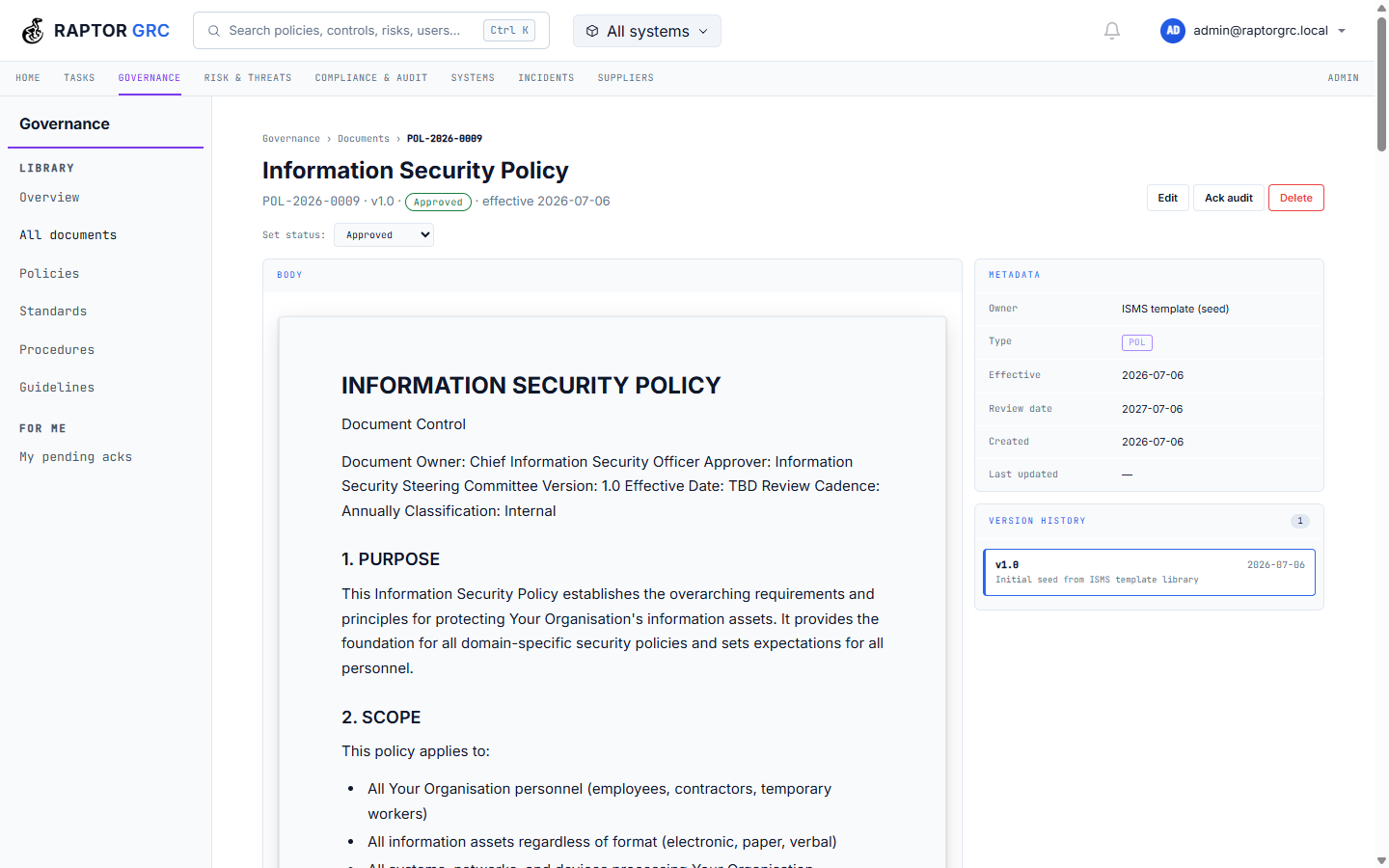Click the search magnifier icon

(x=214, y=31)
